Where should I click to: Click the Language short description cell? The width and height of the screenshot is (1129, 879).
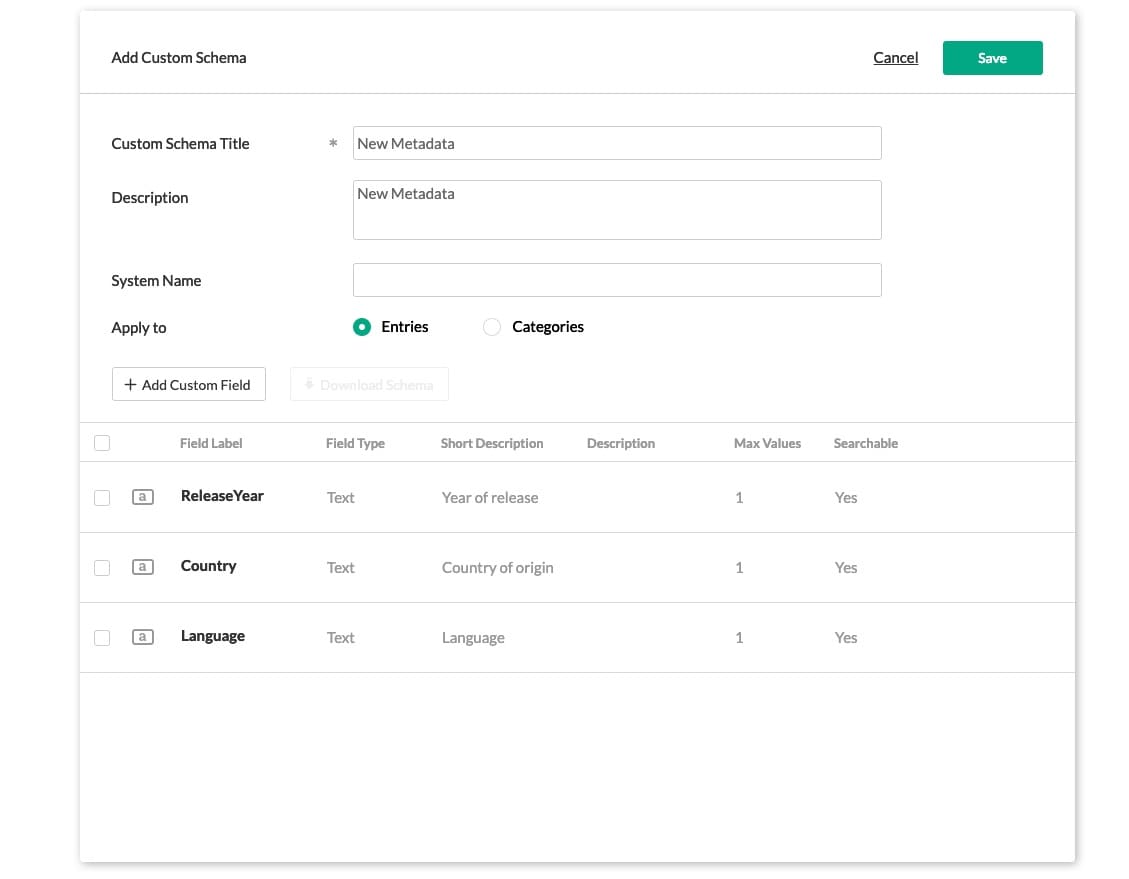[x=473, y=638]
